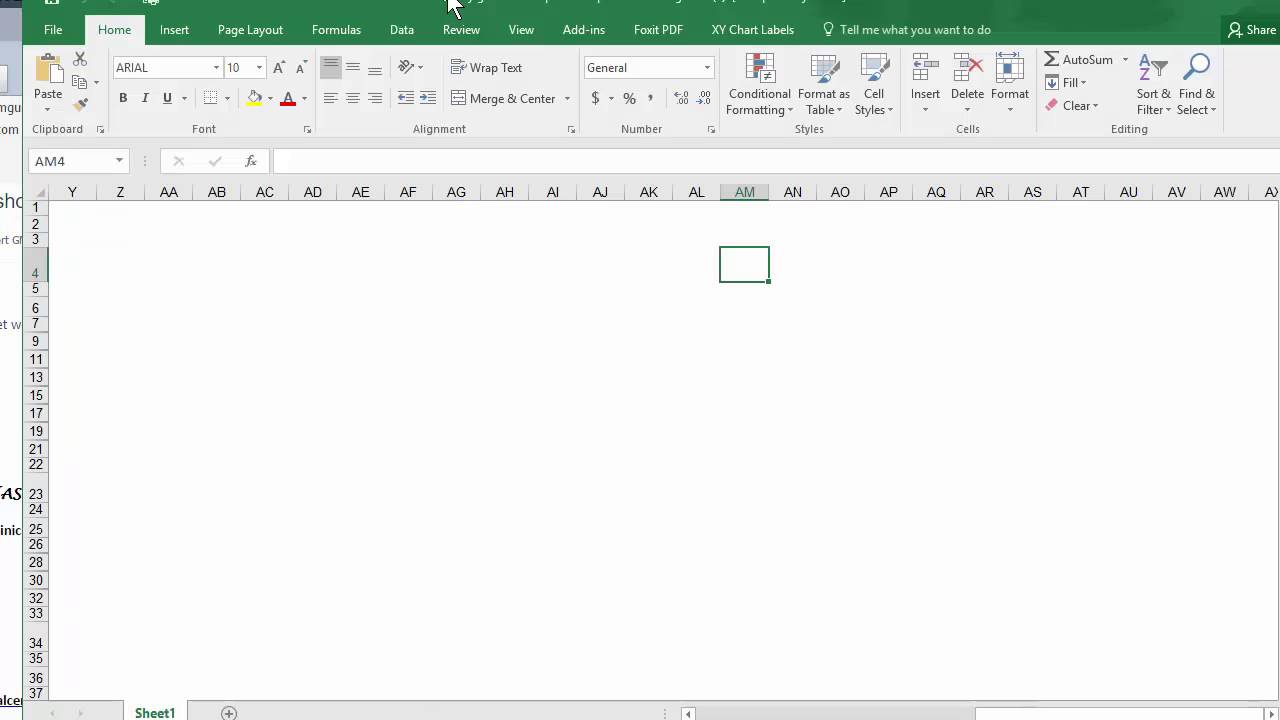Click the Accounting dollar format icon
This screenshot has height=720, width=1280.
[x=596, y=98]
